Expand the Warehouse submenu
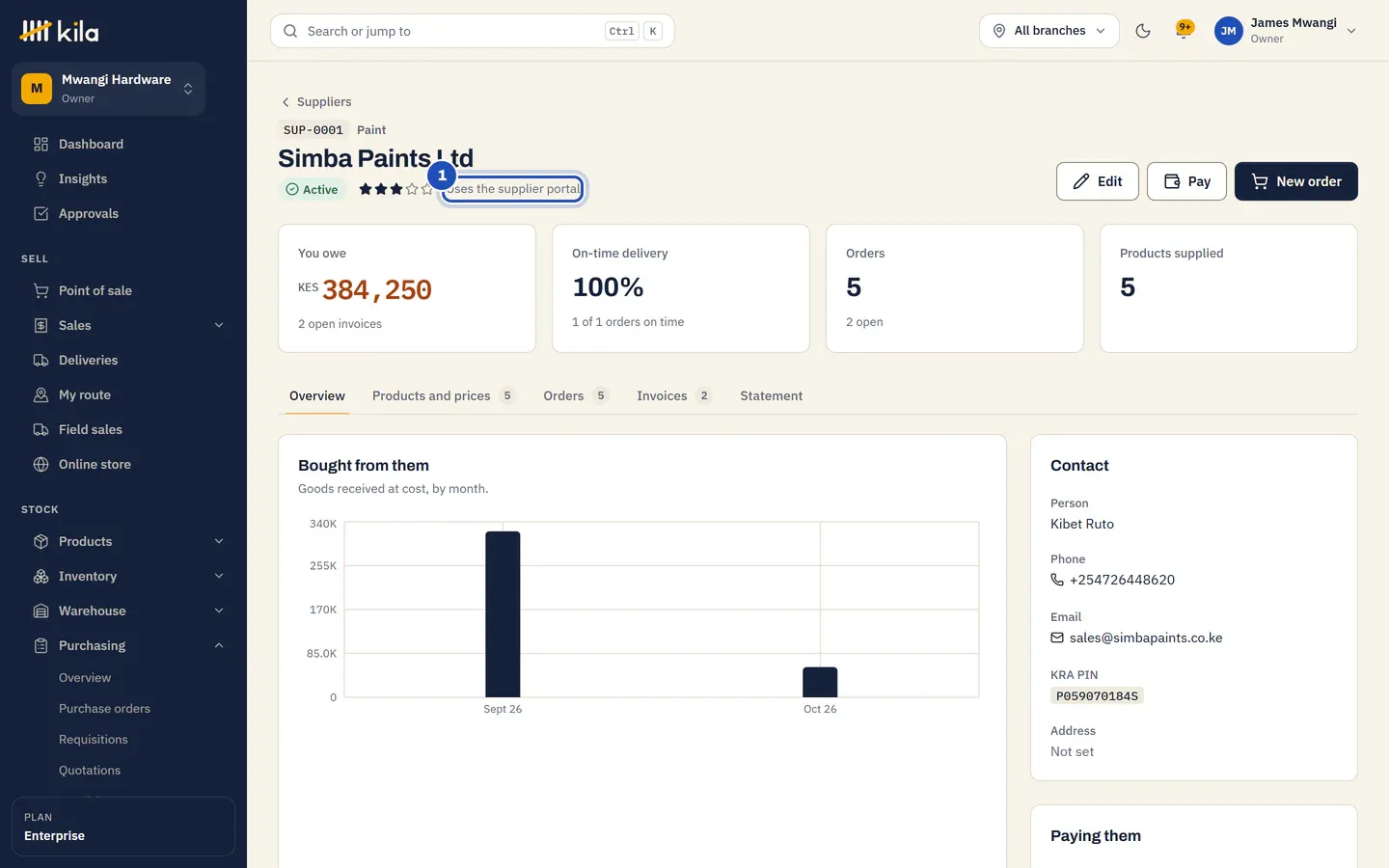Screen dimensions: 1389x868 (219, 610)
